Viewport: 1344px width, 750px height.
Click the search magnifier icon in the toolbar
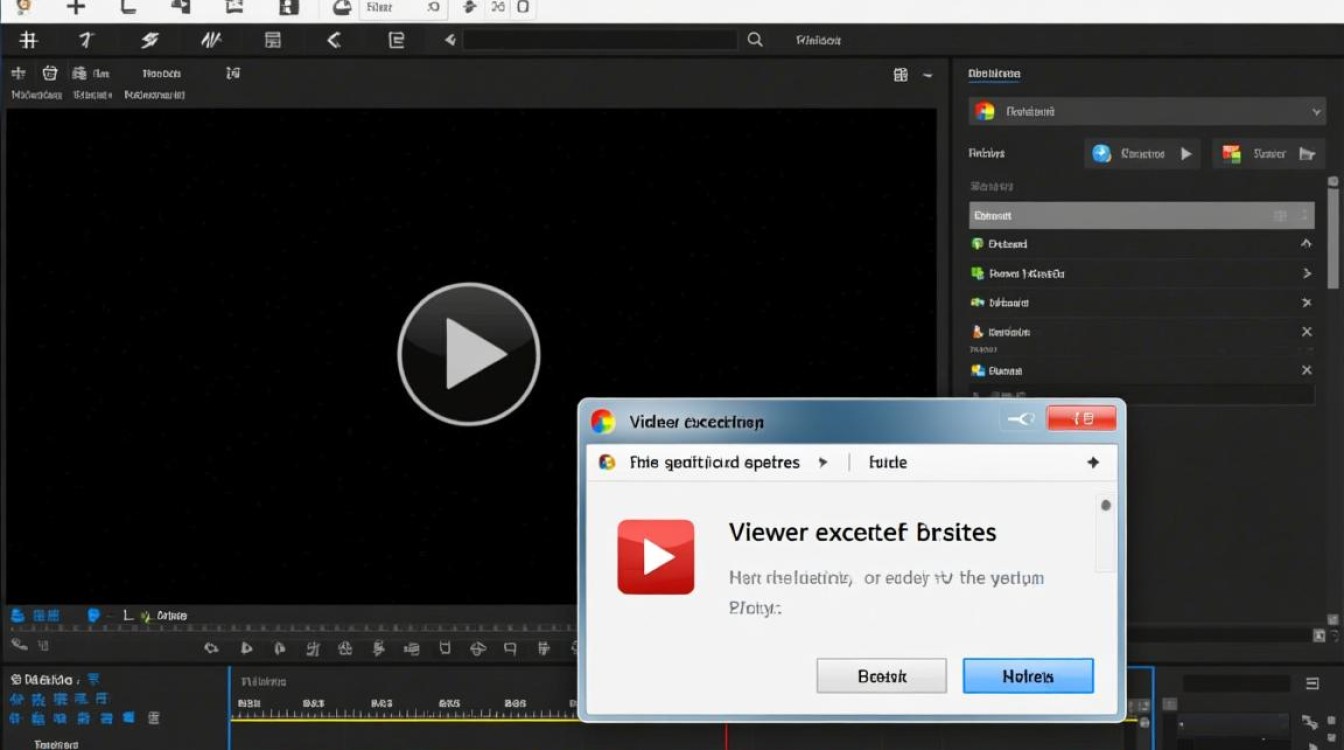click(754, 40)
